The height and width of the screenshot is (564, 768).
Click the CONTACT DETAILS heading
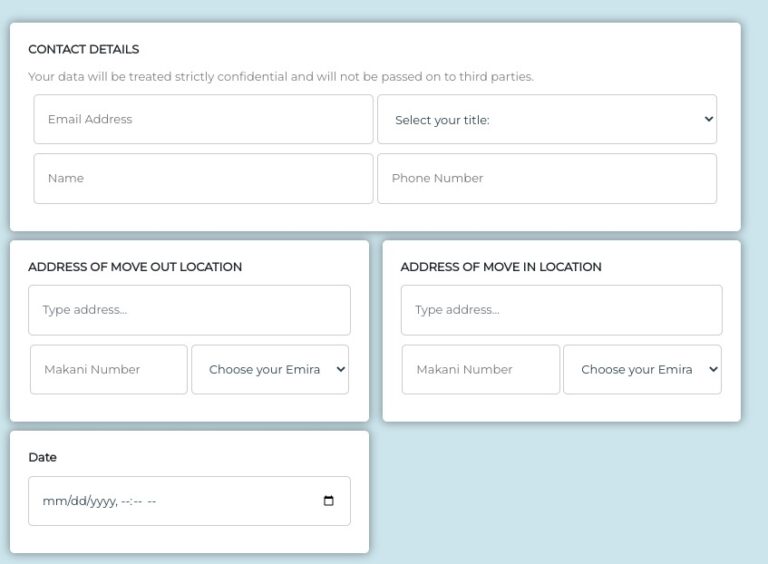tap(84, 49)
